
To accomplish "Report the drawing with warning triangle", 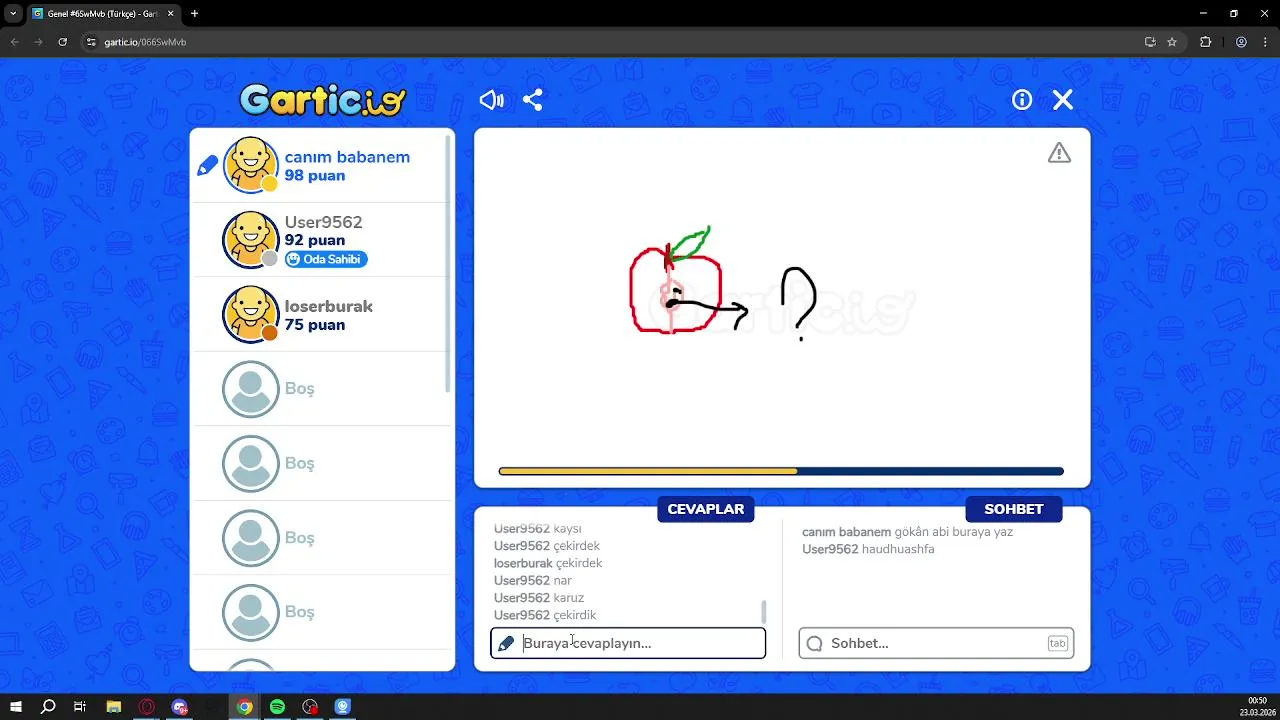I will click(1059, 153).
